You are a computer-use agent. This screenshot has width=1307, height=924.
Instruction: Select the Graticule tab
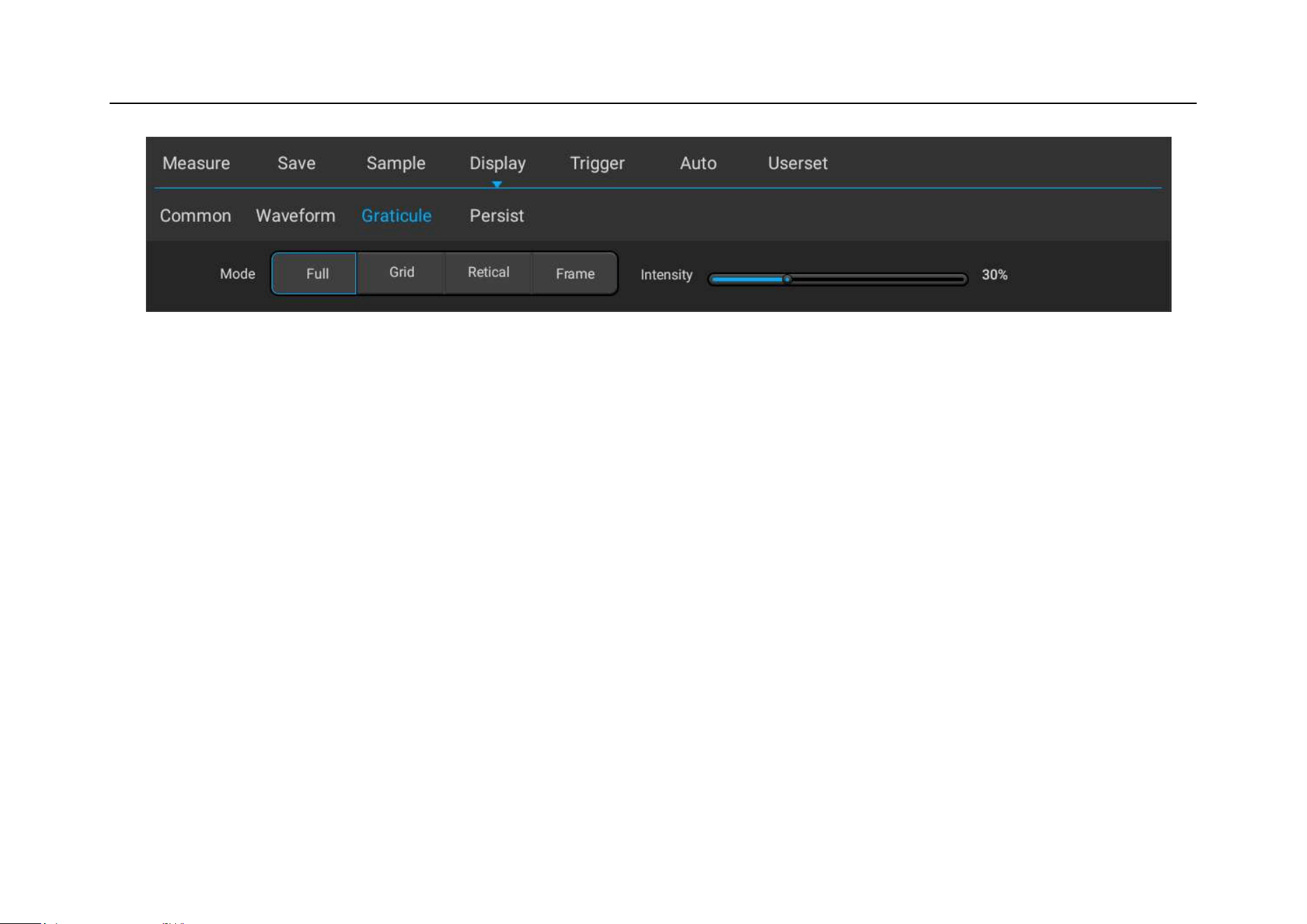coord(397,216)
